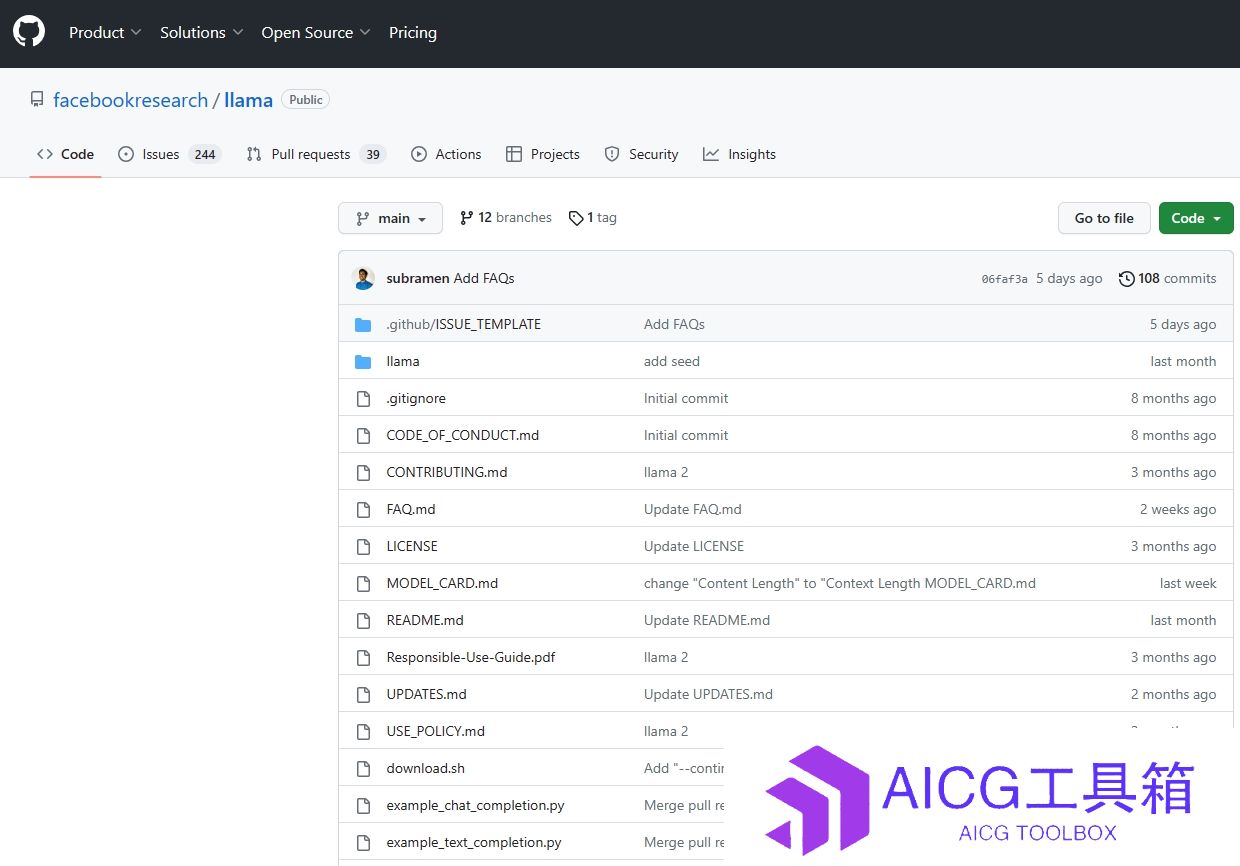Open the subramen author link

pyautogui.click(x=418, y=279)
